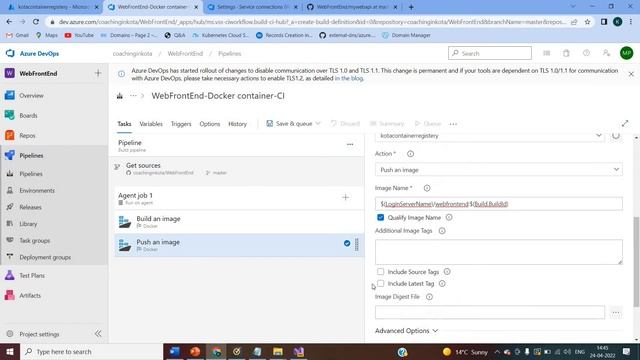Open WebFrontEnd breadcrumb link
The width and height of the screenshot is (640, 360).
tap(185, 53)
